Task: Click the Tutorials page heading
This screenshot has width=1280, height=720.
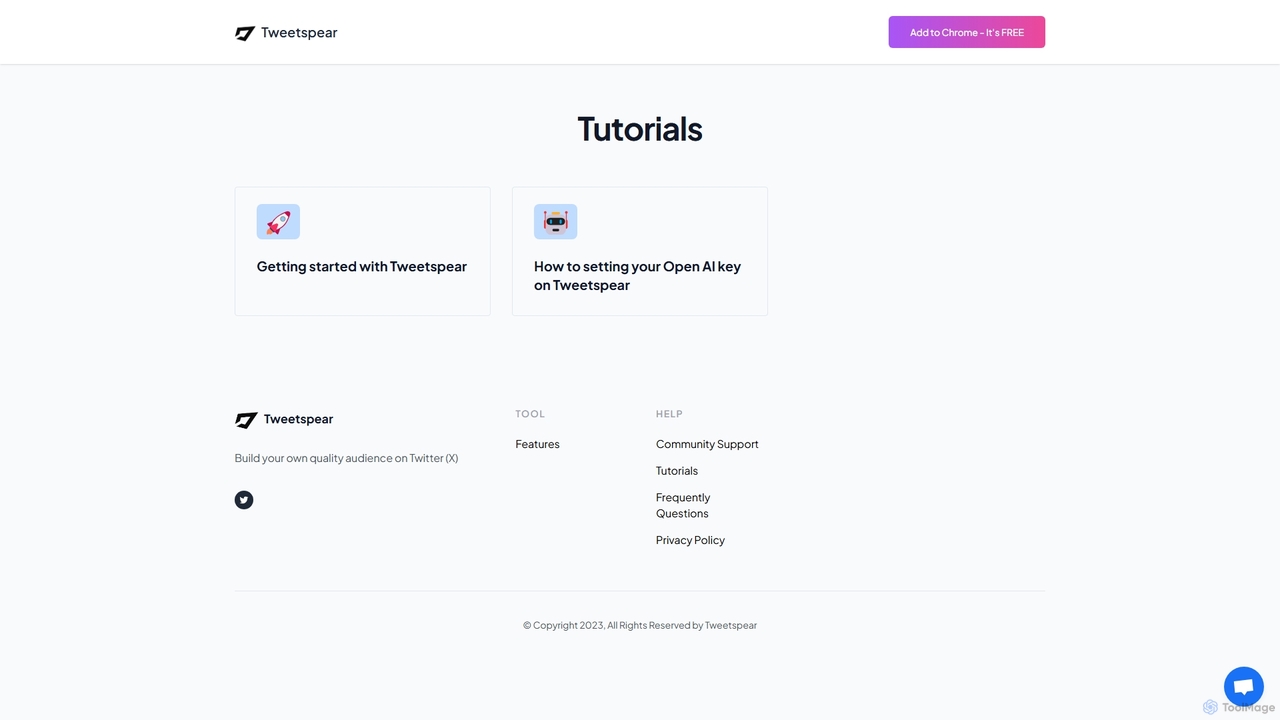Action: [640, 128]
